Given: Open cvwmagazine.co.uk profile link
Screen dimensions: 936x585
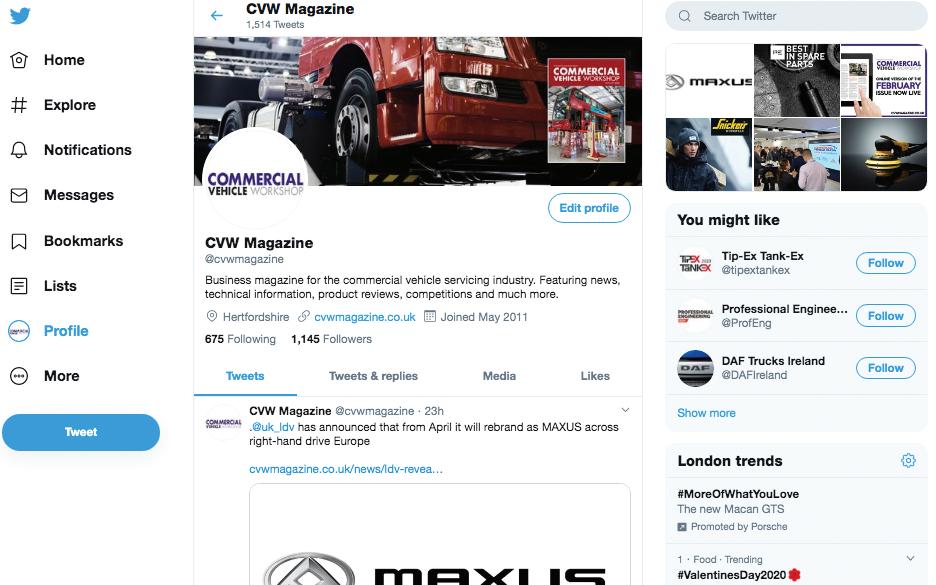Looking at the screenshot, I should 365,317.
